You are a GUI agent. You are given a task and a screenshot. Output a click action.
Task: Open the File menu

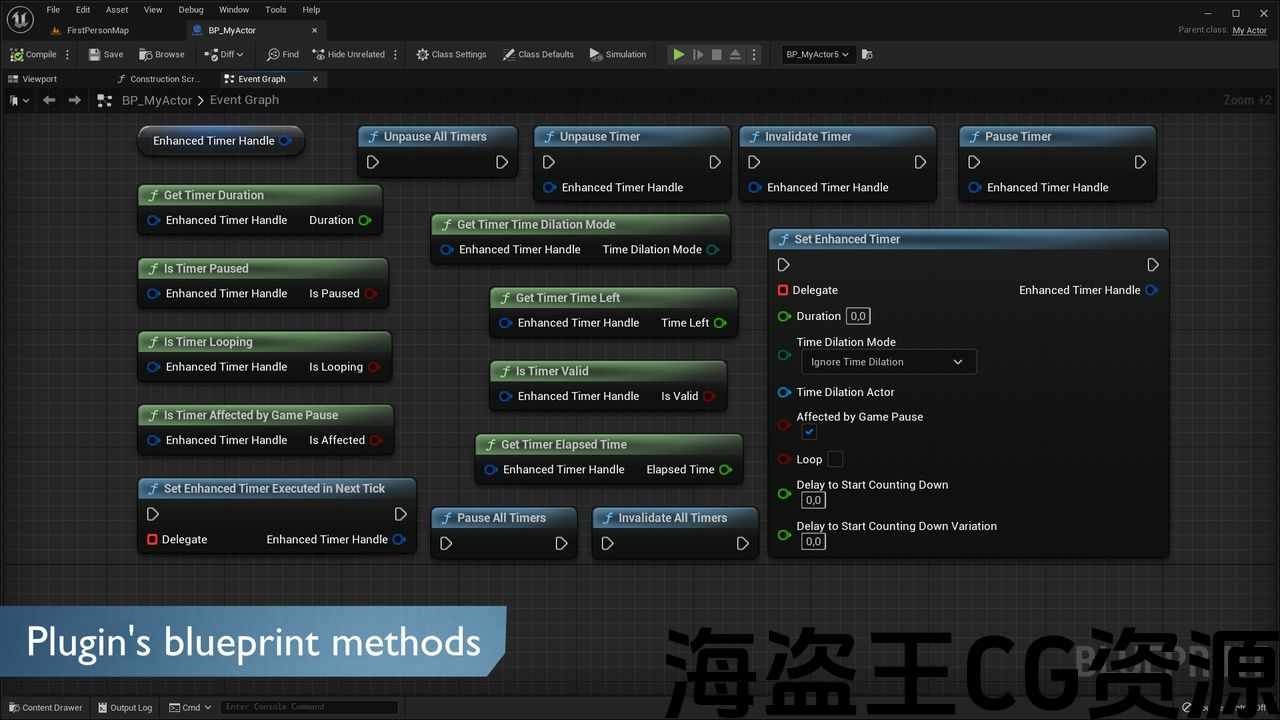click(x=53, y=10)
